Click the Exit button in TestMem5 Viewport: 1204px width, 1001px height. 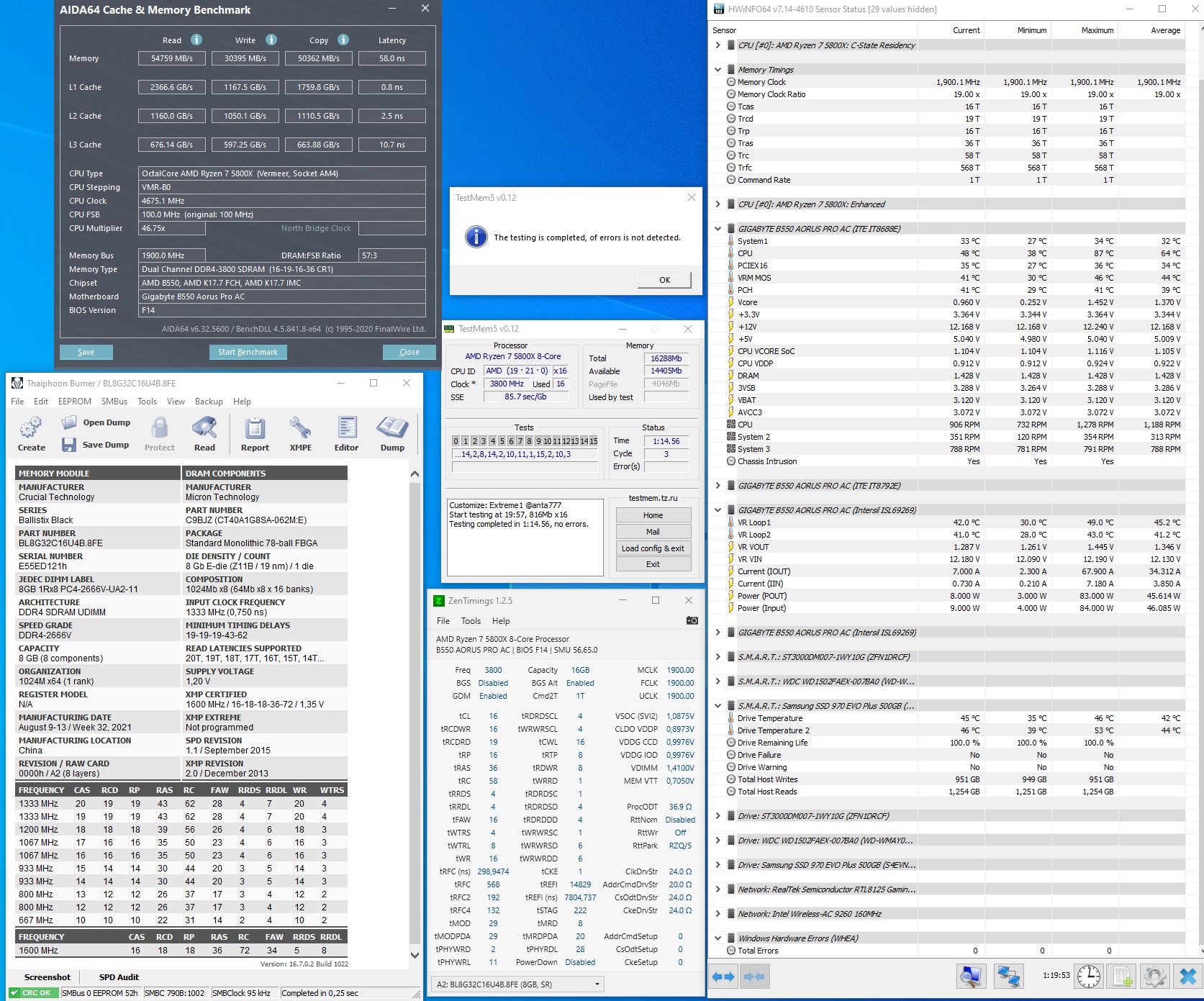[x=653, y=564]
